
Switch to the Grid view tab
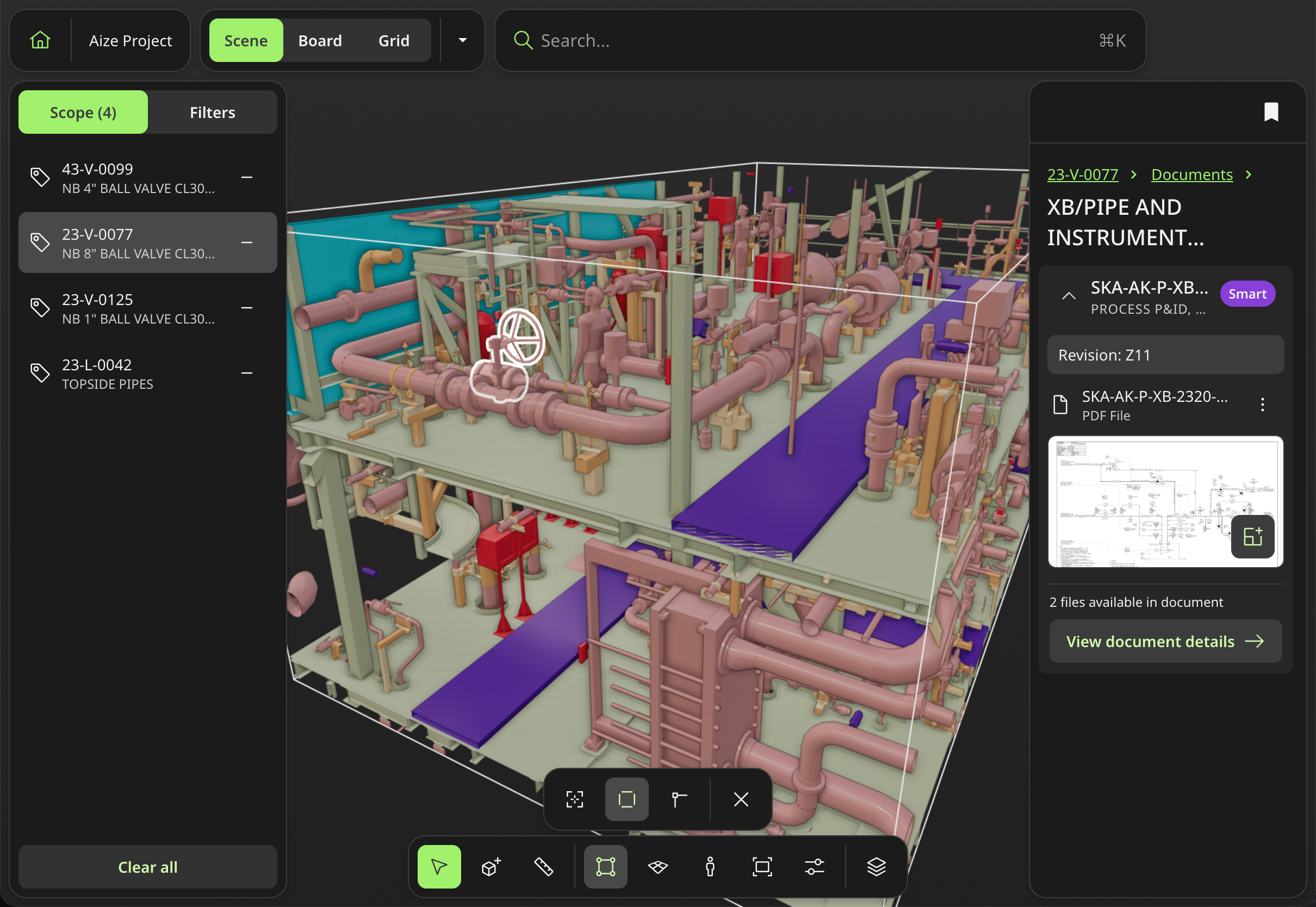[x=394, y=40]
